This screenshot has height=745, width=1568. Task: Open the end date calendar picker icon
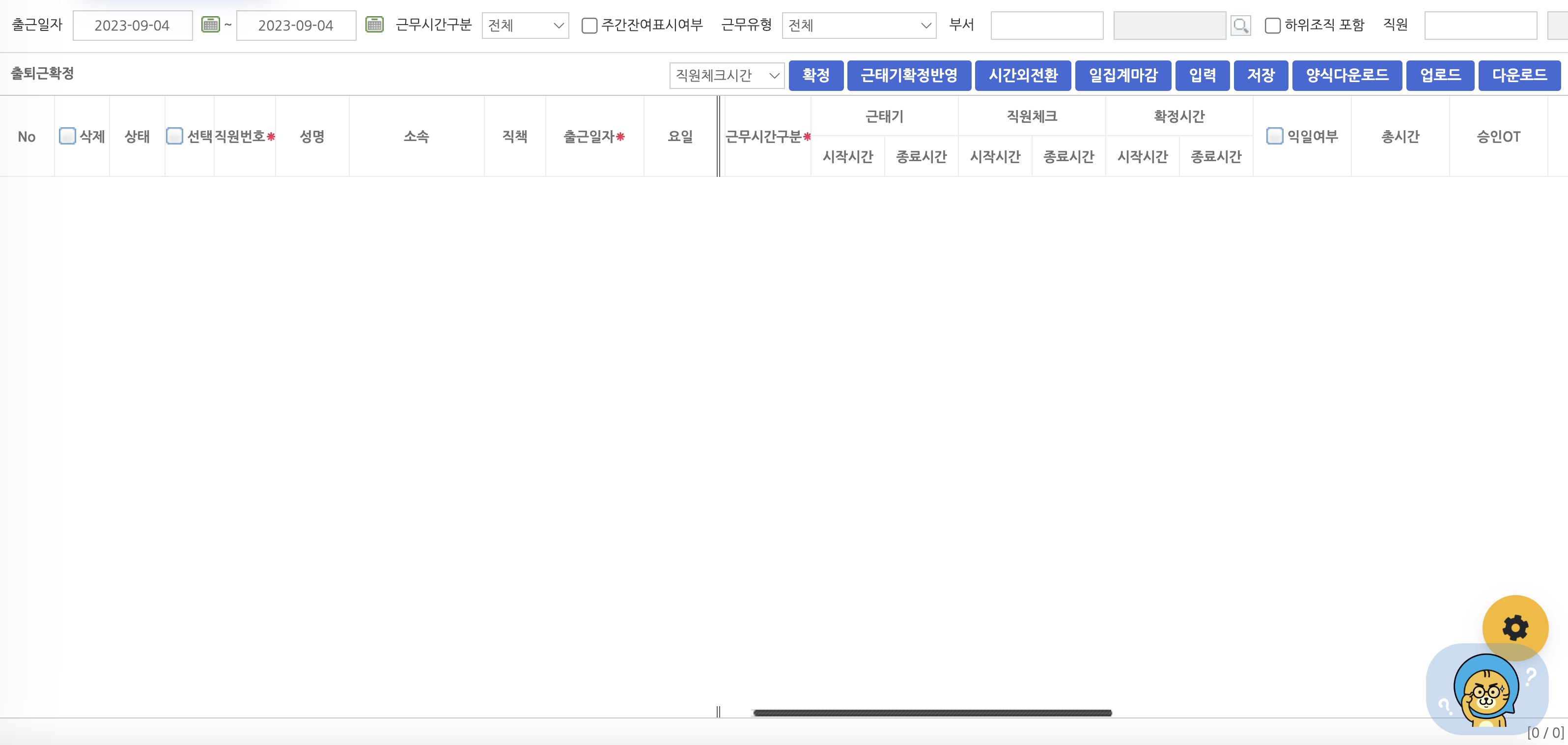pos(374,25)
